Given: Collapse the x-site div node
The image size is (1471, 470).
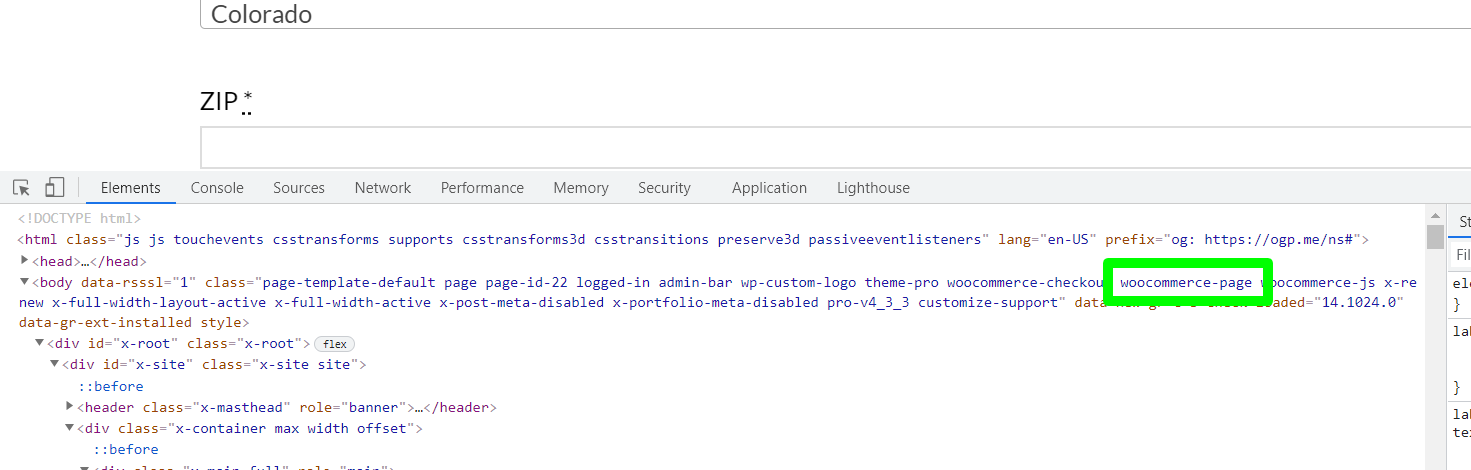Looking at the screenshot, I should pyautogui.click(x=55, y=365).
